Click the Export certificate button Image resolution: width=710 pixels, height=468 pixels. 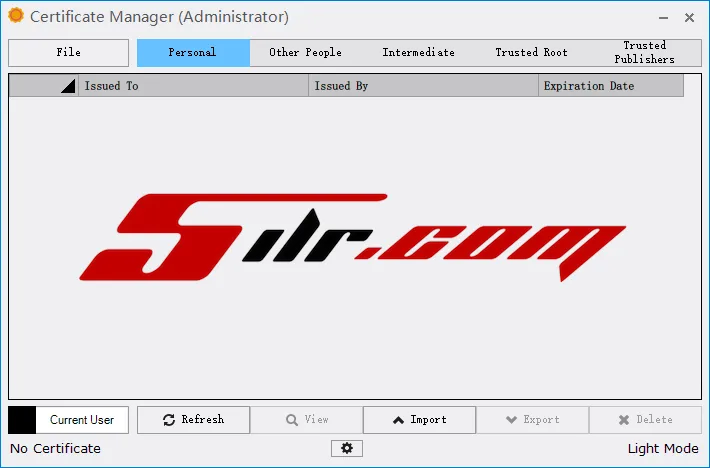(532, 420)
